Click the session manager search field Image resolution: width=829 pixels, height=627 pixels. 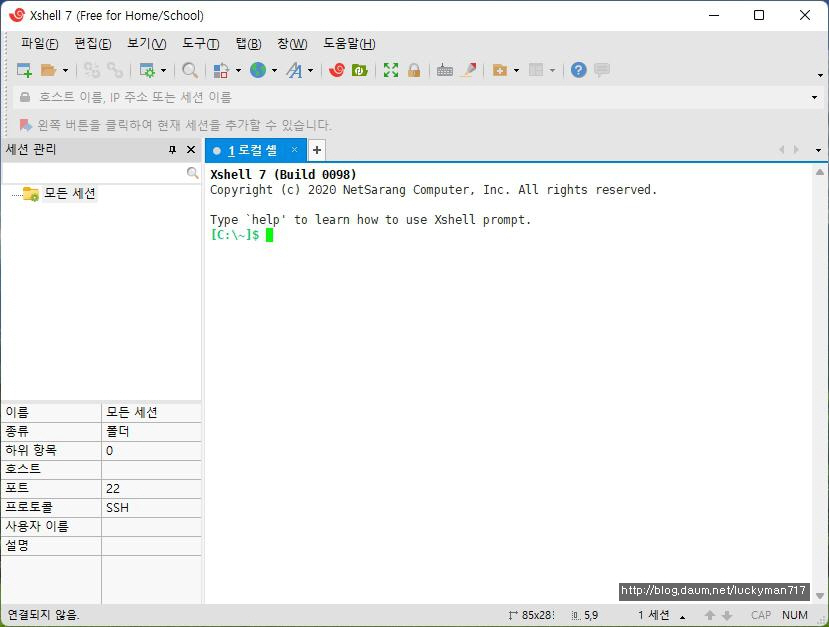[x=94, y=173]
